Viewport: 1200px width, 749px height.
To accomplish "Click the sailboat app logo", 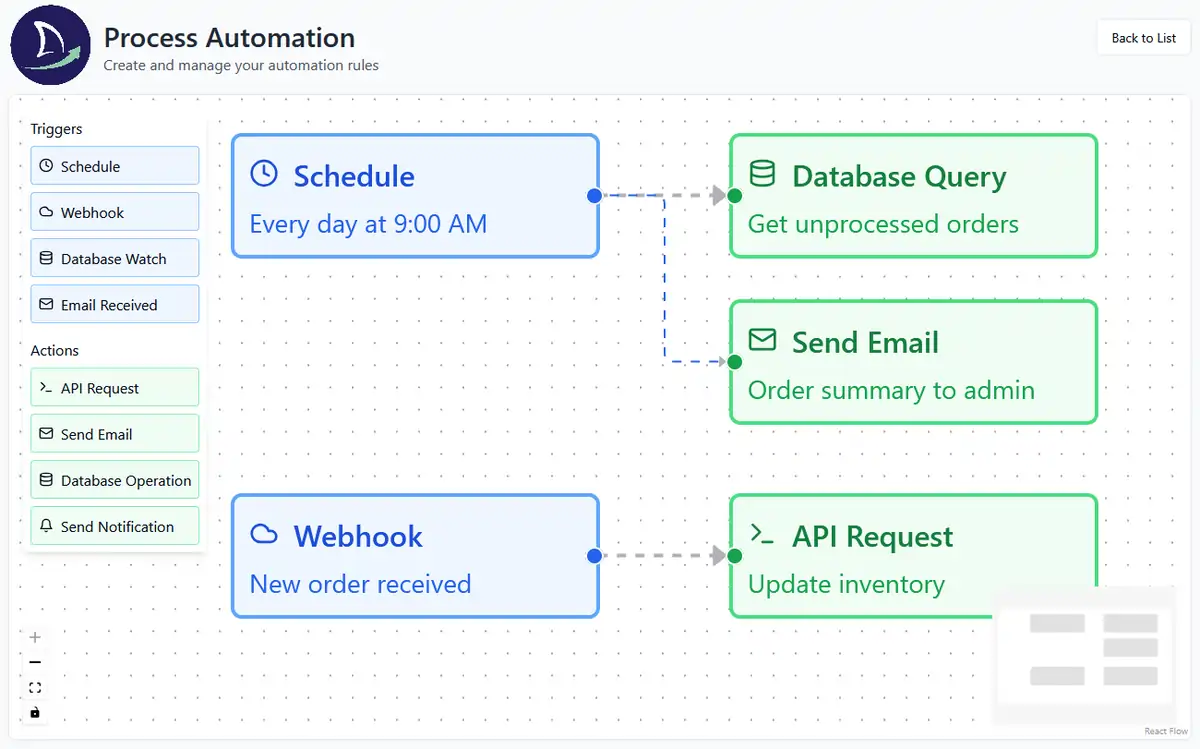I will [x=50, y=45].
